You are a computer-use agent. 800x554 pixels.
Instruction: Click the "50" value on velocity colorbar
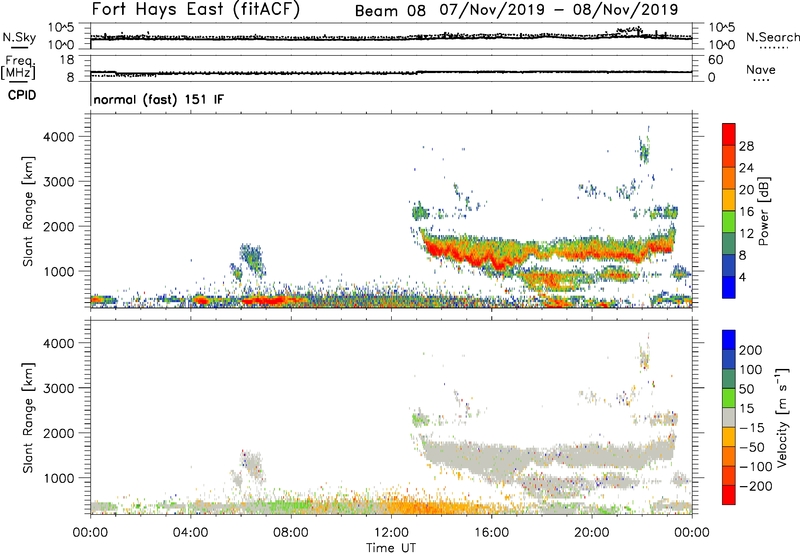click(x=746, y=389)
